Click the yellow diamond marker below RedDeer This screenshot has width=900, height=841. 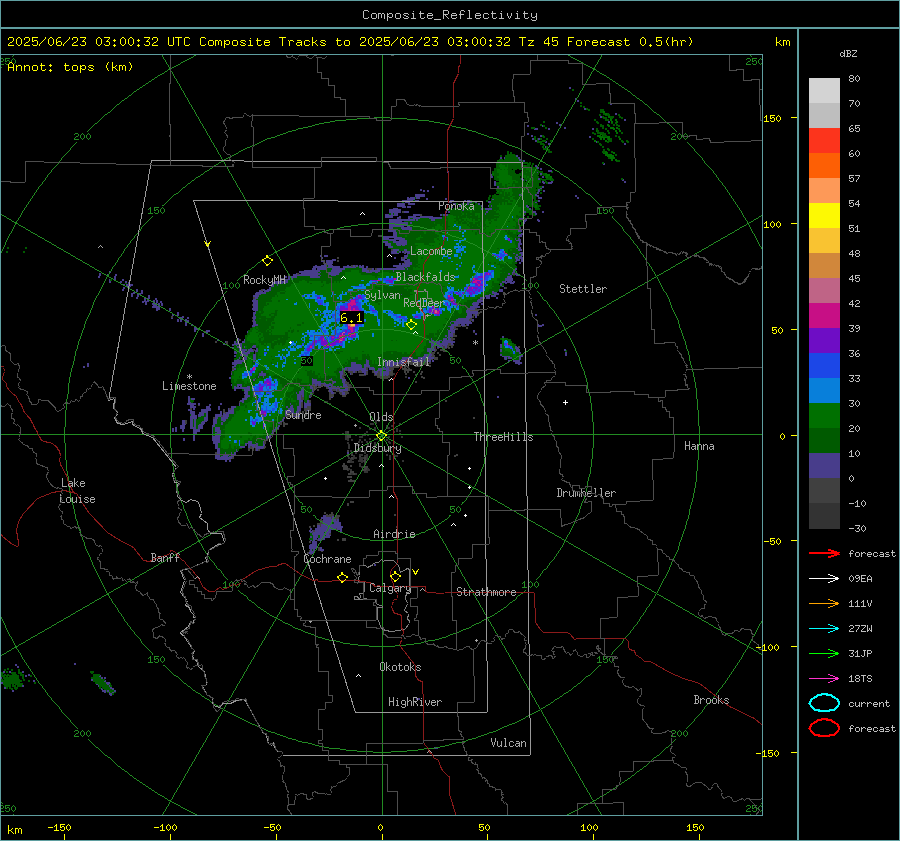coord(411,325)
